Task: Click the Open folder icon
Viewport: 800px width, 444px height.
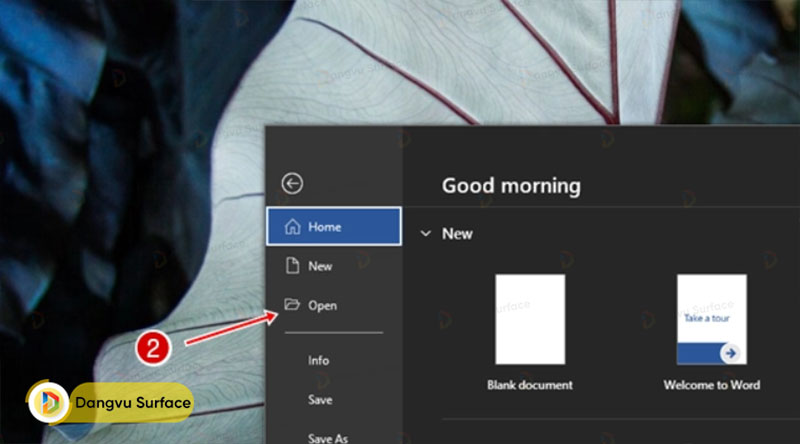Action: click(292, 305)
